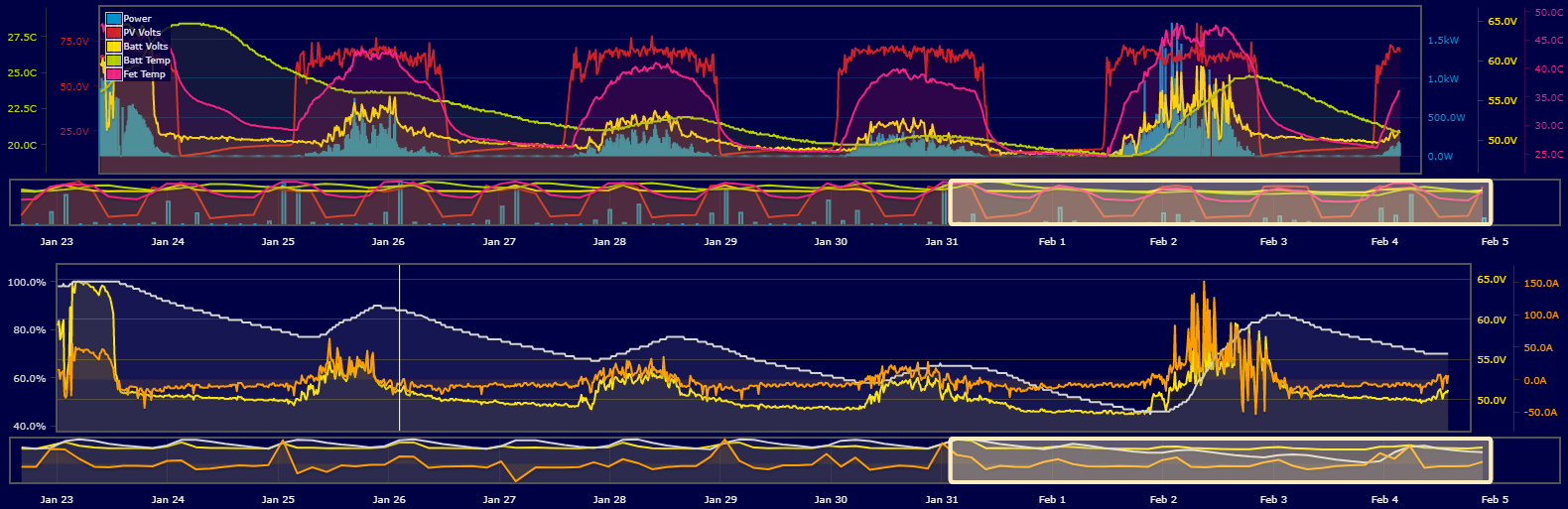Toggle the Power series blue legend swatch

[x=113, y=19]
